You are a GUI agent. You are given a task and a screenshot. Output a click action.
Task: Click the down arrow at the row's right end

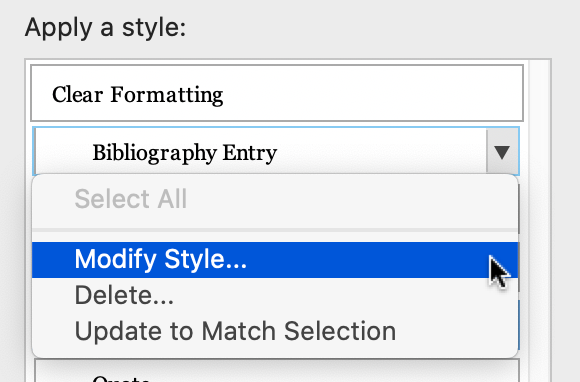pos(503,151)
